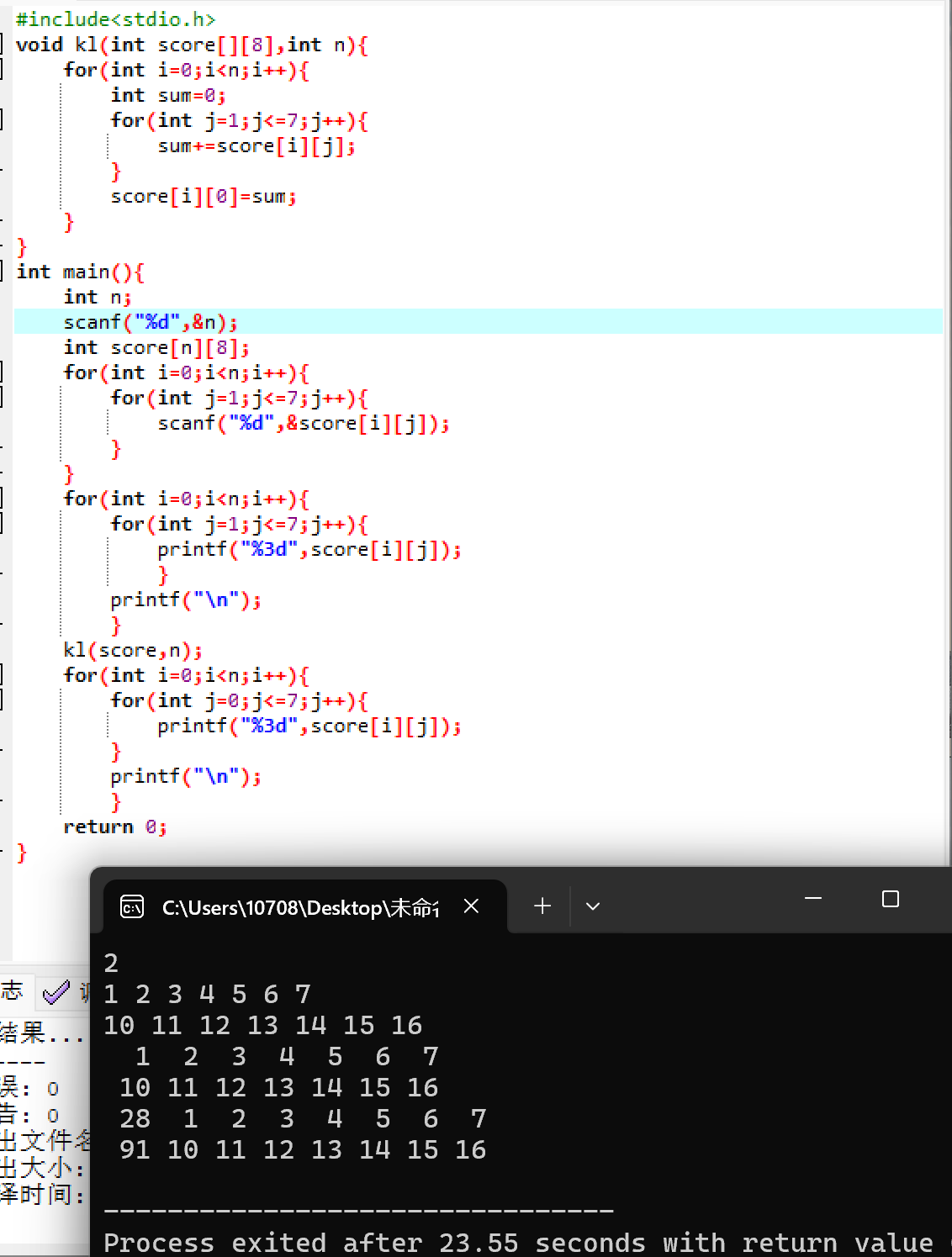Click the 'int n;' declaration
This screenshot has height=1257, width=952.
pyautogui.click(x=98, y=297)
